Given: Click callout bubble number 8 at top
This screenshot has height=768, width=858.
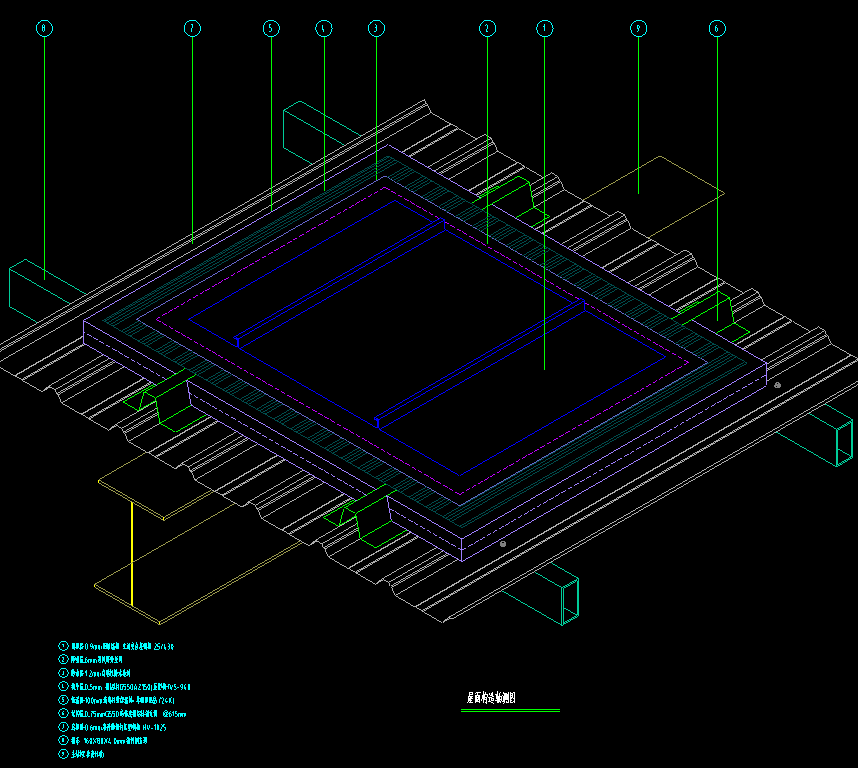Looking at the screenshot, I should [44, 28].
